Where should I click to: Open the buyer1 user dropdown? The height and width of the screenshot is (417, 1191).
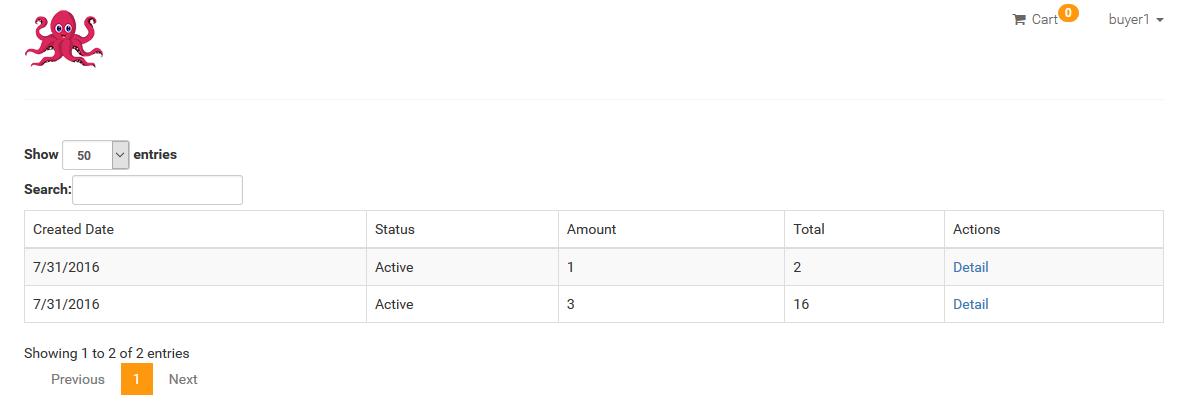tap(1135, 19)
